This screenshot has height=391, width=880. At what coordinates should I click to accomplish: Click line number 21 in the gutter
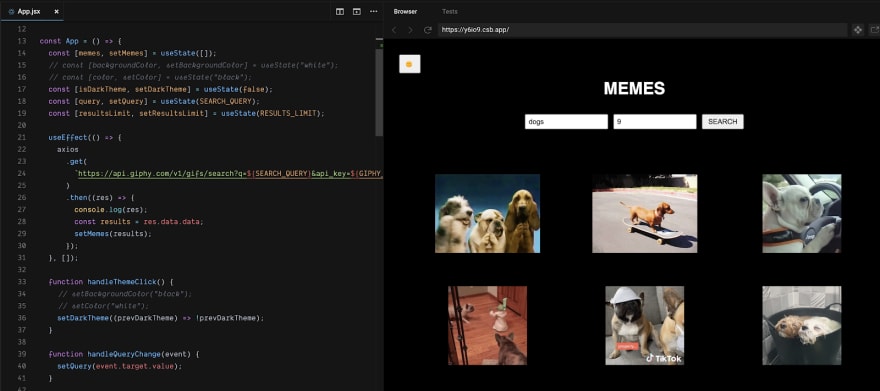click(22, 137)
